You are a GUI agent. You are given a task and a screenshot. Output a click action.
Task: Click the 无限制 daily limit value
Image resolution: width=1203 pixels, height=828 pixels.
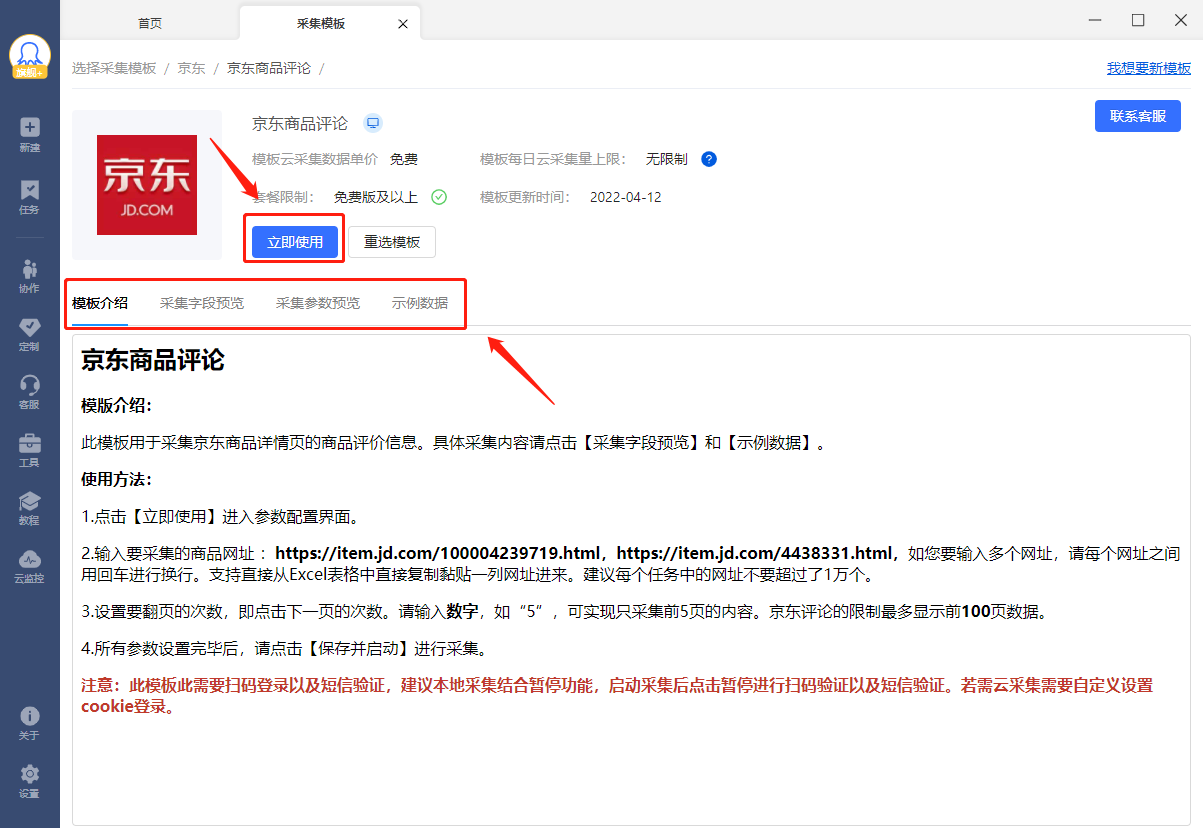click(667, 159)
